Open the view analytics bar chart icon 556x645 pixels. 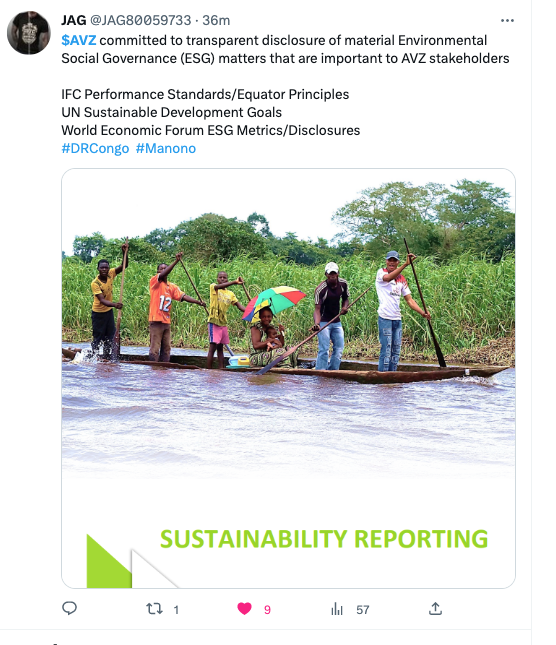[337, 609]
